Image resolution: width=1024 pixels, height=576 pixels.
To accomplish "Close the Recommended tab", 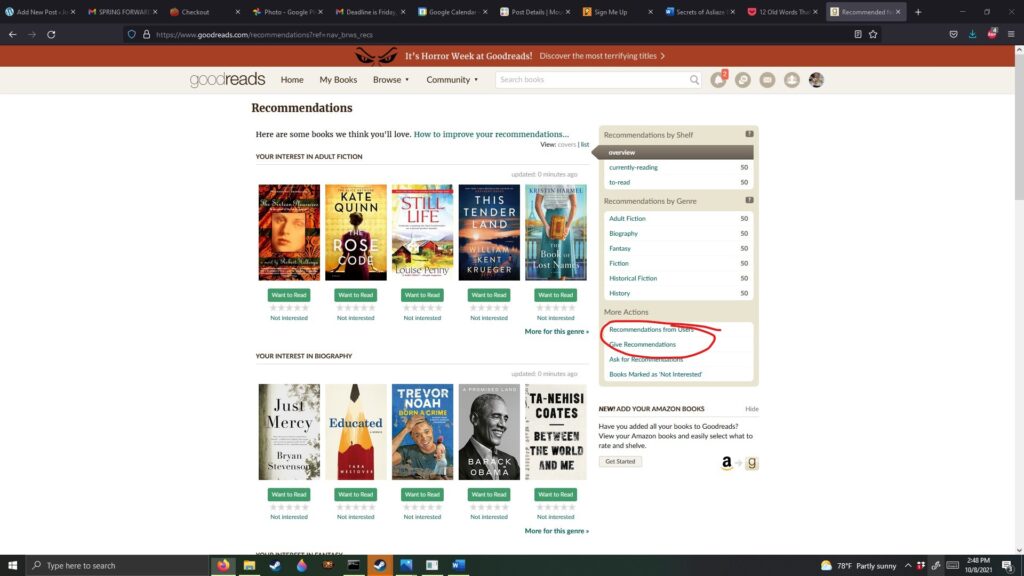I will click(898, 12).
